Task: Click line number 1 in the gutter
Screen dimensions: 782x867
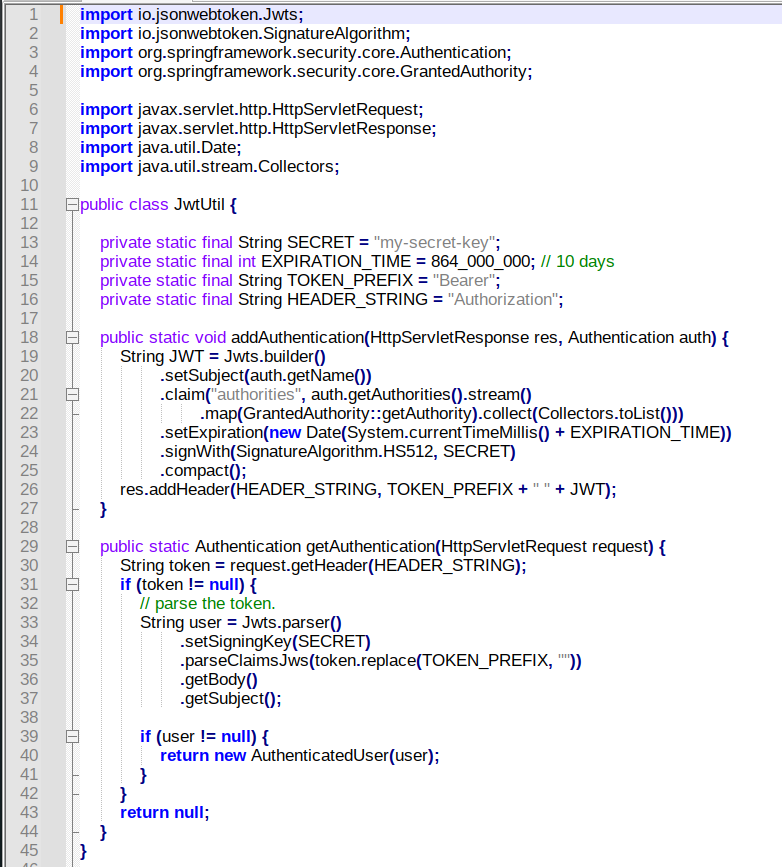Action: [x=33, y=14]
